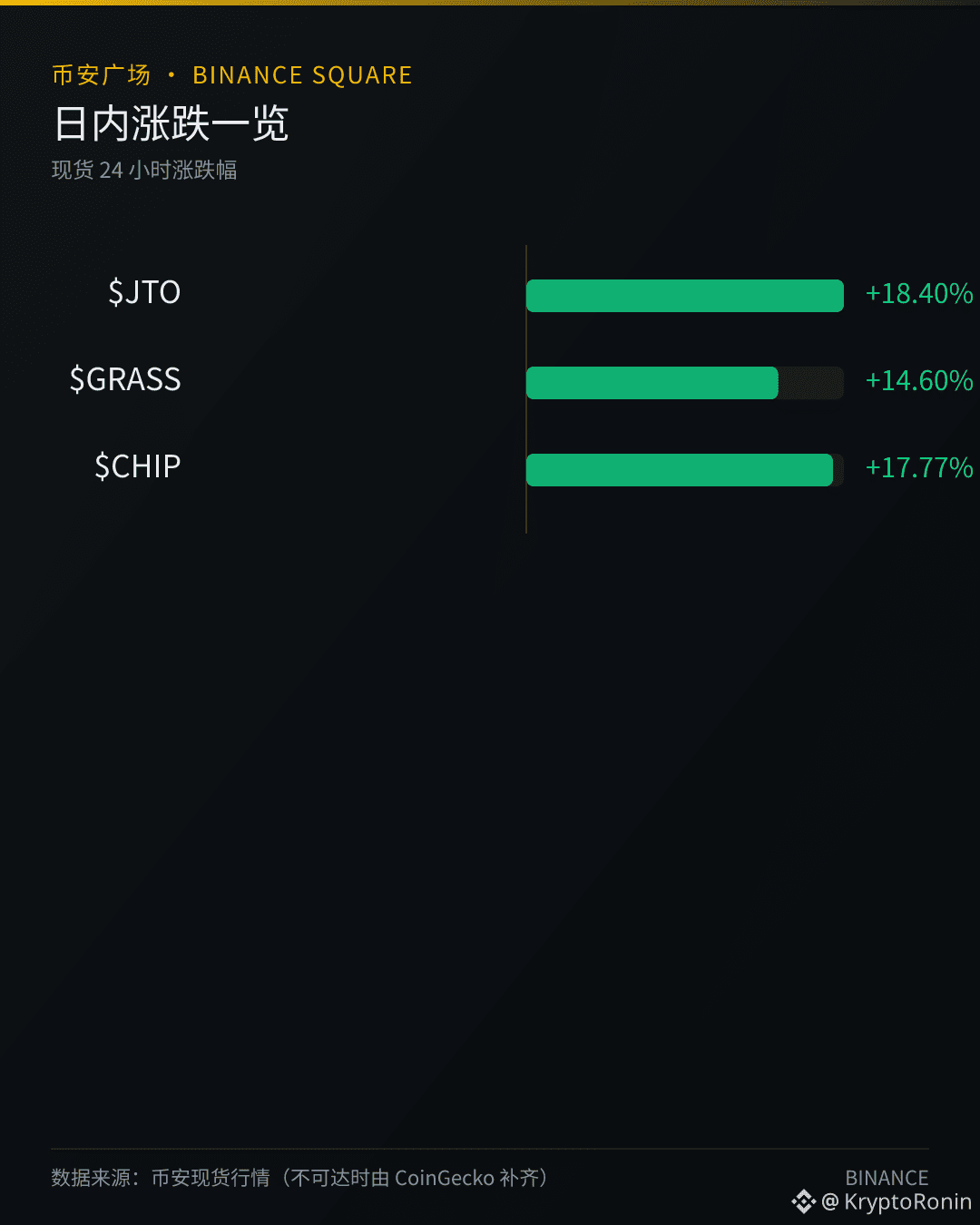This screenshot has height=1225, width=980.
Task: Click the green $CHIP progress bar
Action: point(680,470)
